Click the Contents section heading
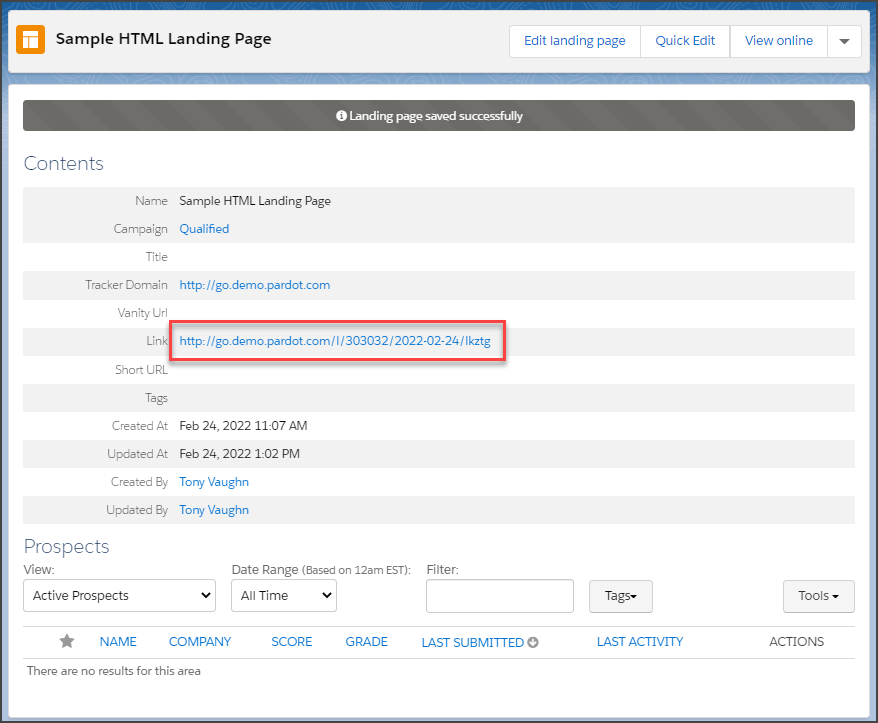Screen dimensions: 878x723 64,163
